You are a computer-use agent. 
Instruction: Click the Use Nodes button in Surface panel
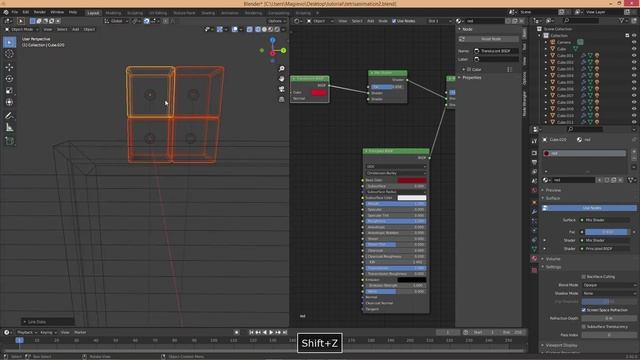tap(589, 208)
